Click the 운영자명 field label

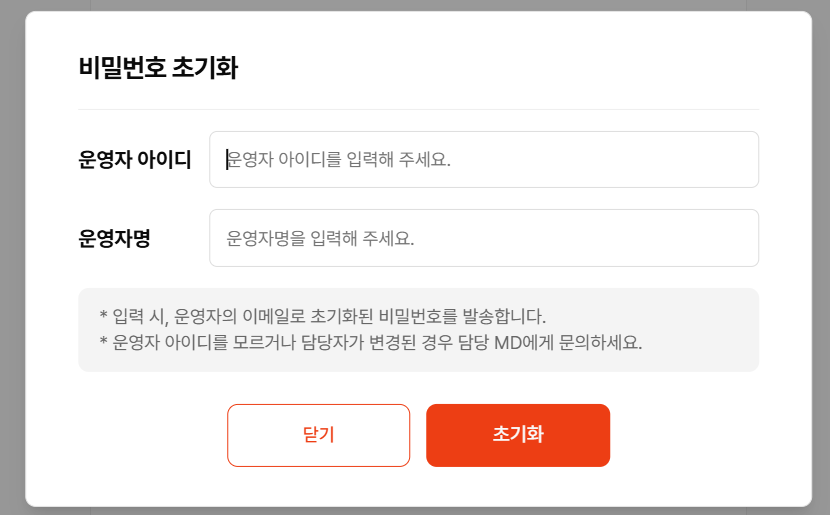[114, 238]
